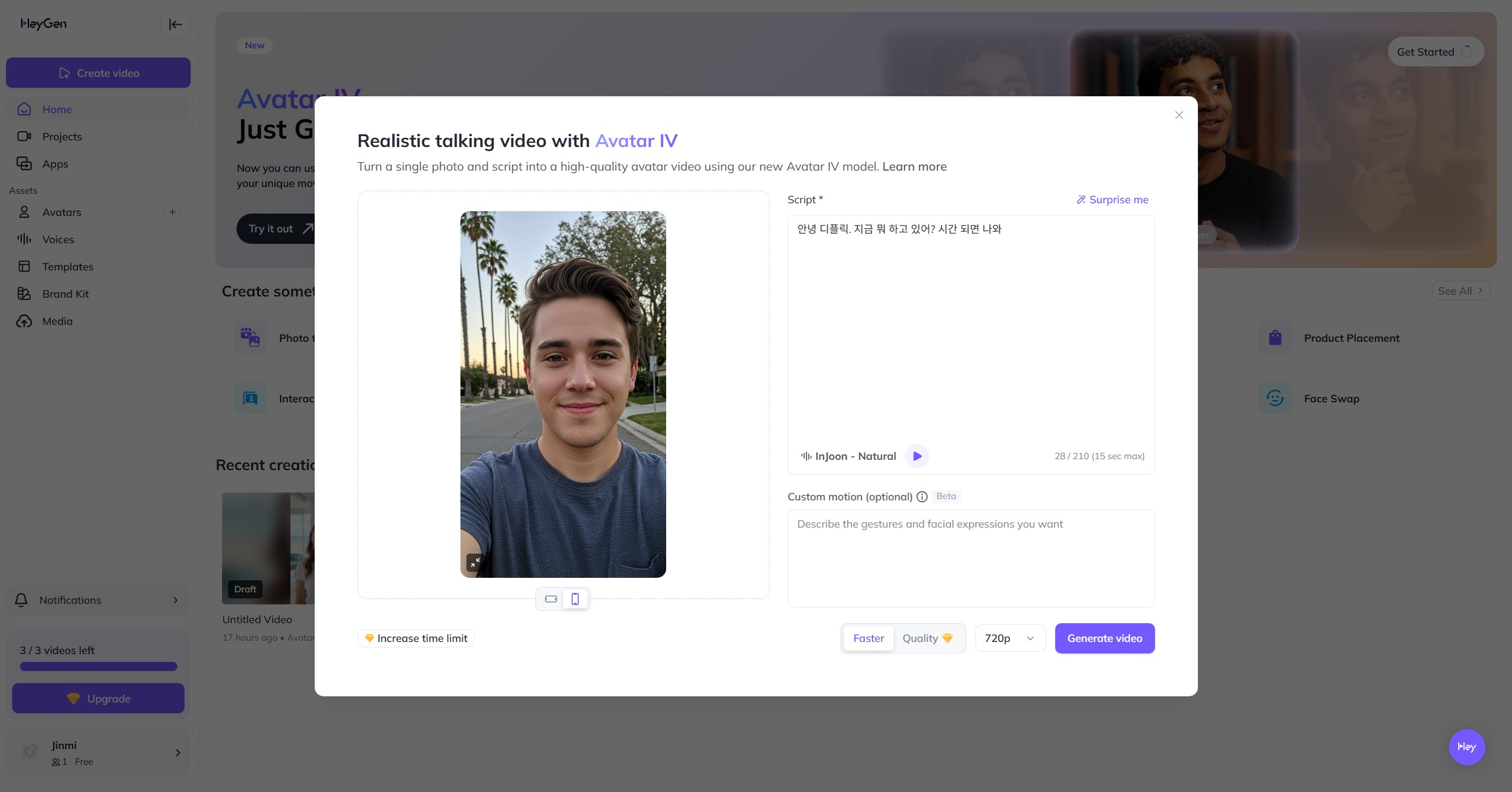1512x792 pixels.
Task: Open the Hey help chat bubble
Action: point(1466,747)
